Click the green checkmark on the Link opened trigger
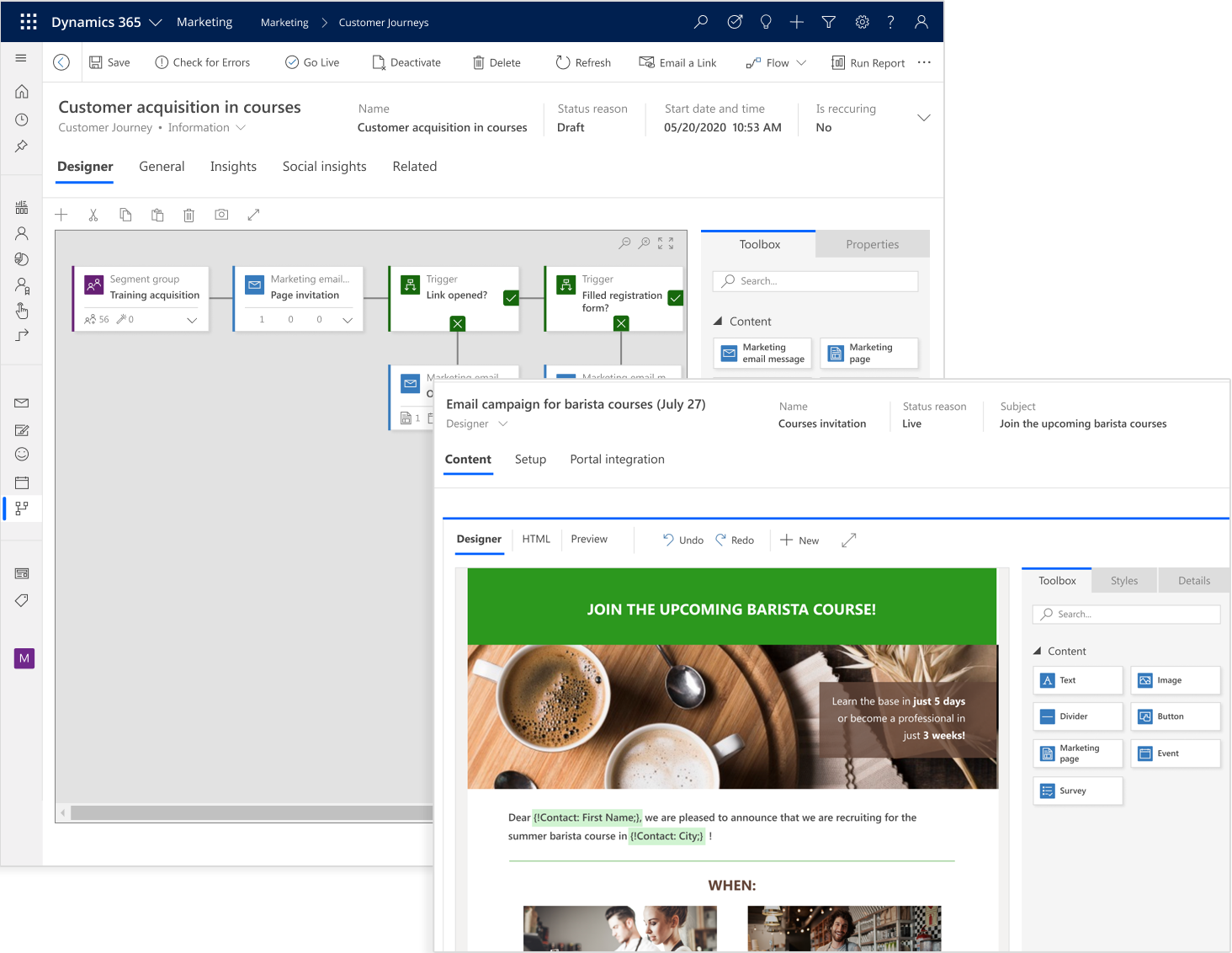1232x953 pixels. tap(511, 297)
